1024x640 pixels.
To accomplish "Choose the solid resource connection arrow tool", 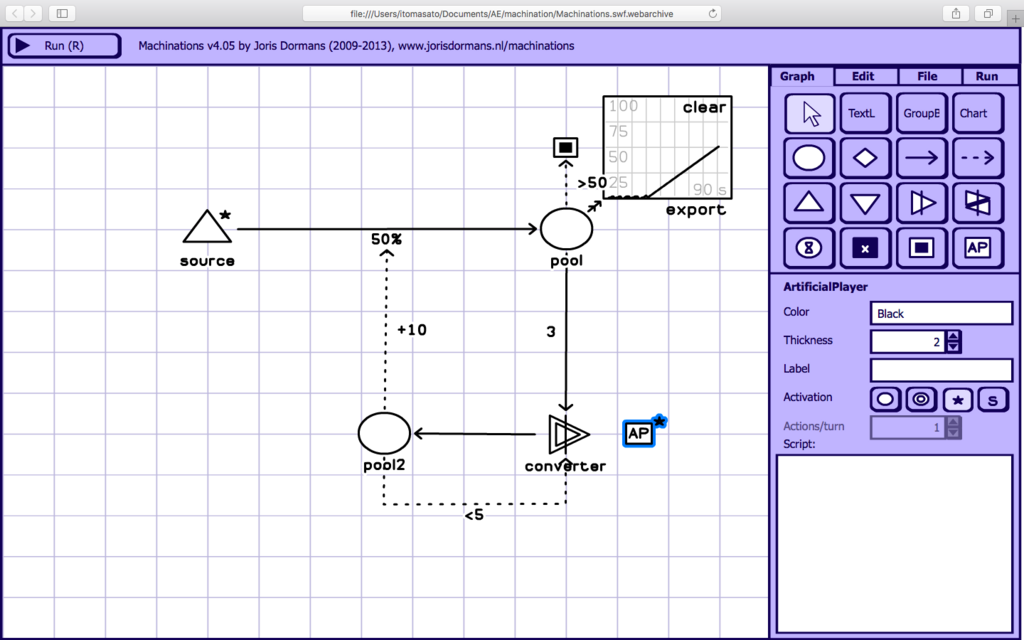I will [921, 158].
